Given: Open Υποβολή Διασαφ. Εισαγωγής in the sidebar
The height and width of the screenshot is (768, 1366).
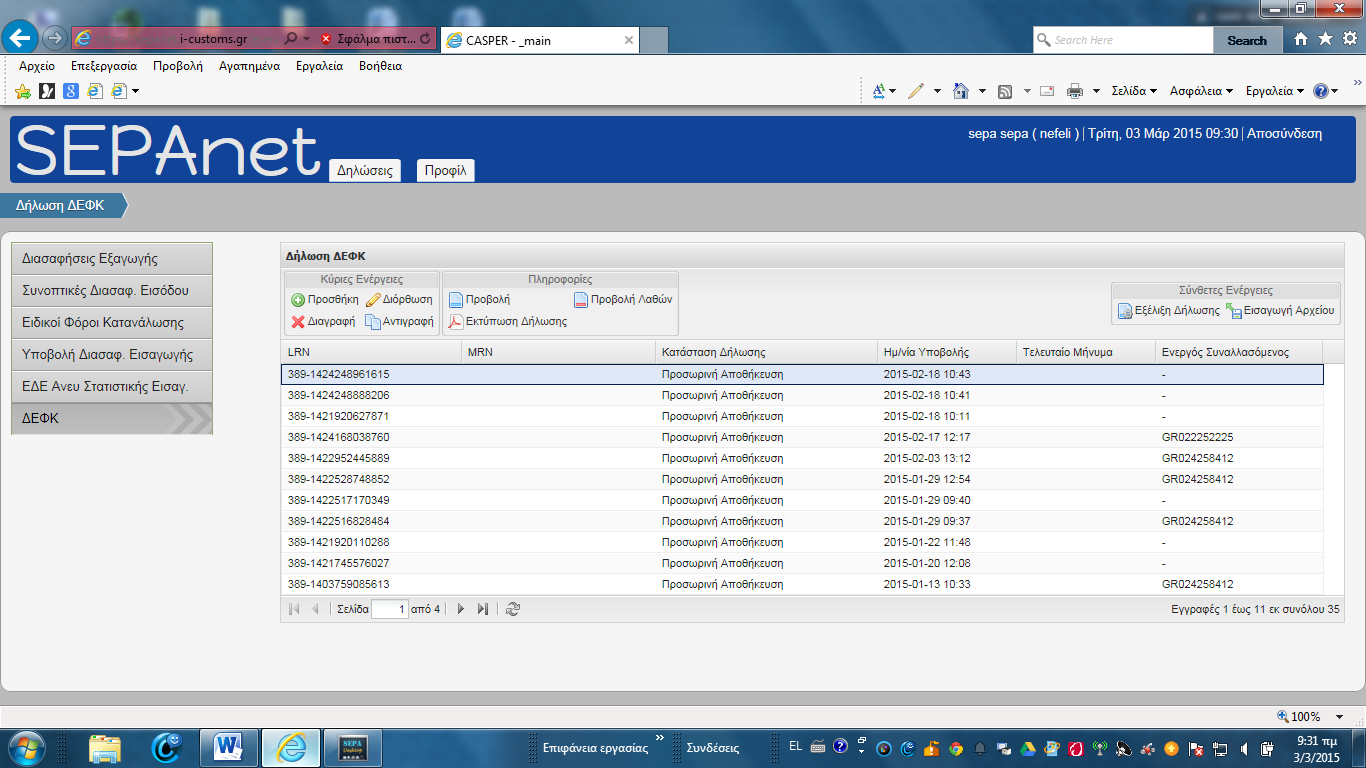Looking at the screenshot, I should pos(112,354).
